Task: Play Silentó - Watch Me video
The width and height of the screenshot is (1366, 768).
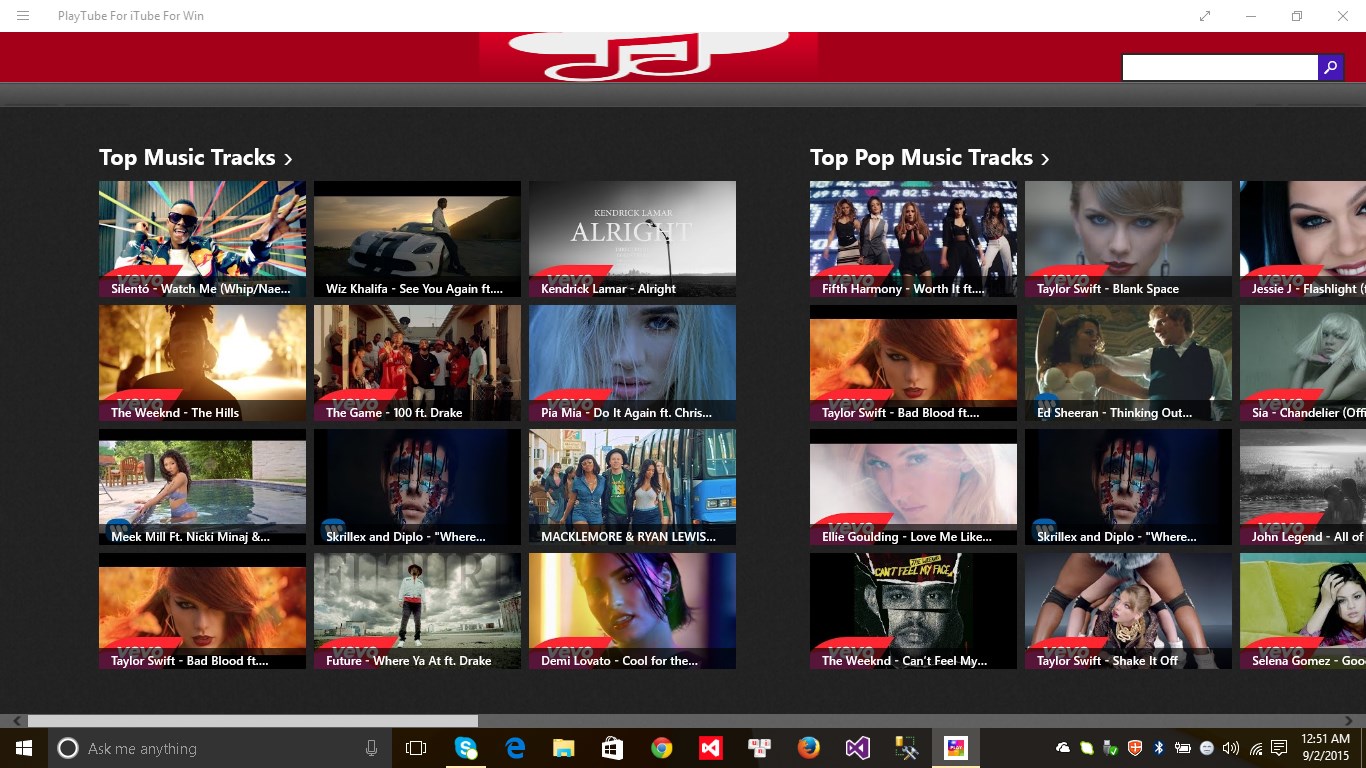Action: pos(202,239)
